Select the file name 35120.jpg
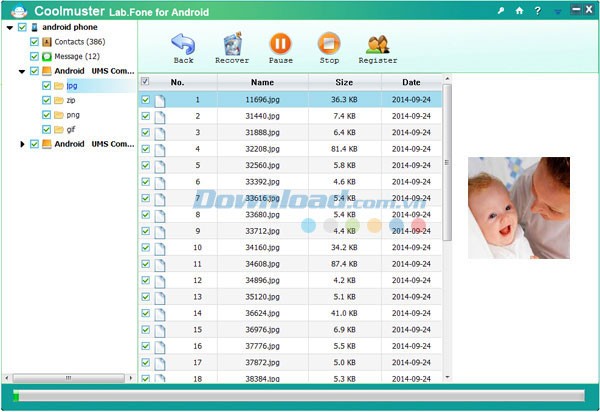Viewport: 600px width, 412px height. [262, 297]
